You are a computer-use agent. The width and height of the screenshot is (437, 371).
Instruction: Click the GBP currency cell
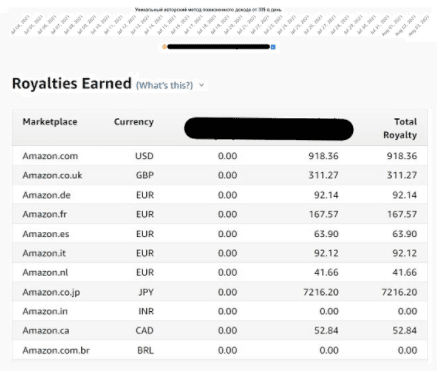145,175
